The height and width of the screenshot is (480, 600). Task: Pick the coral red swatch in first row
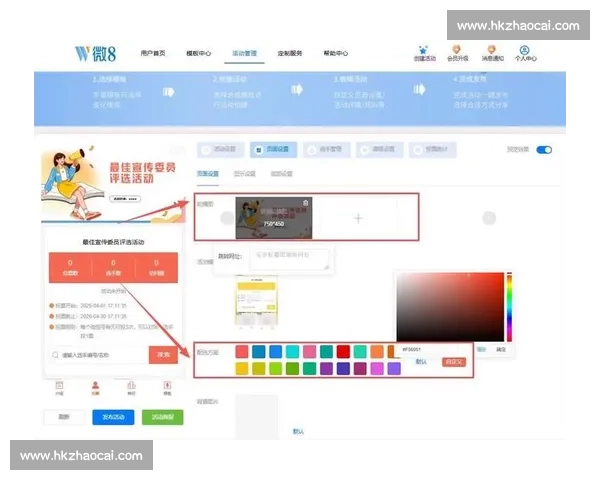pos(242,351)
